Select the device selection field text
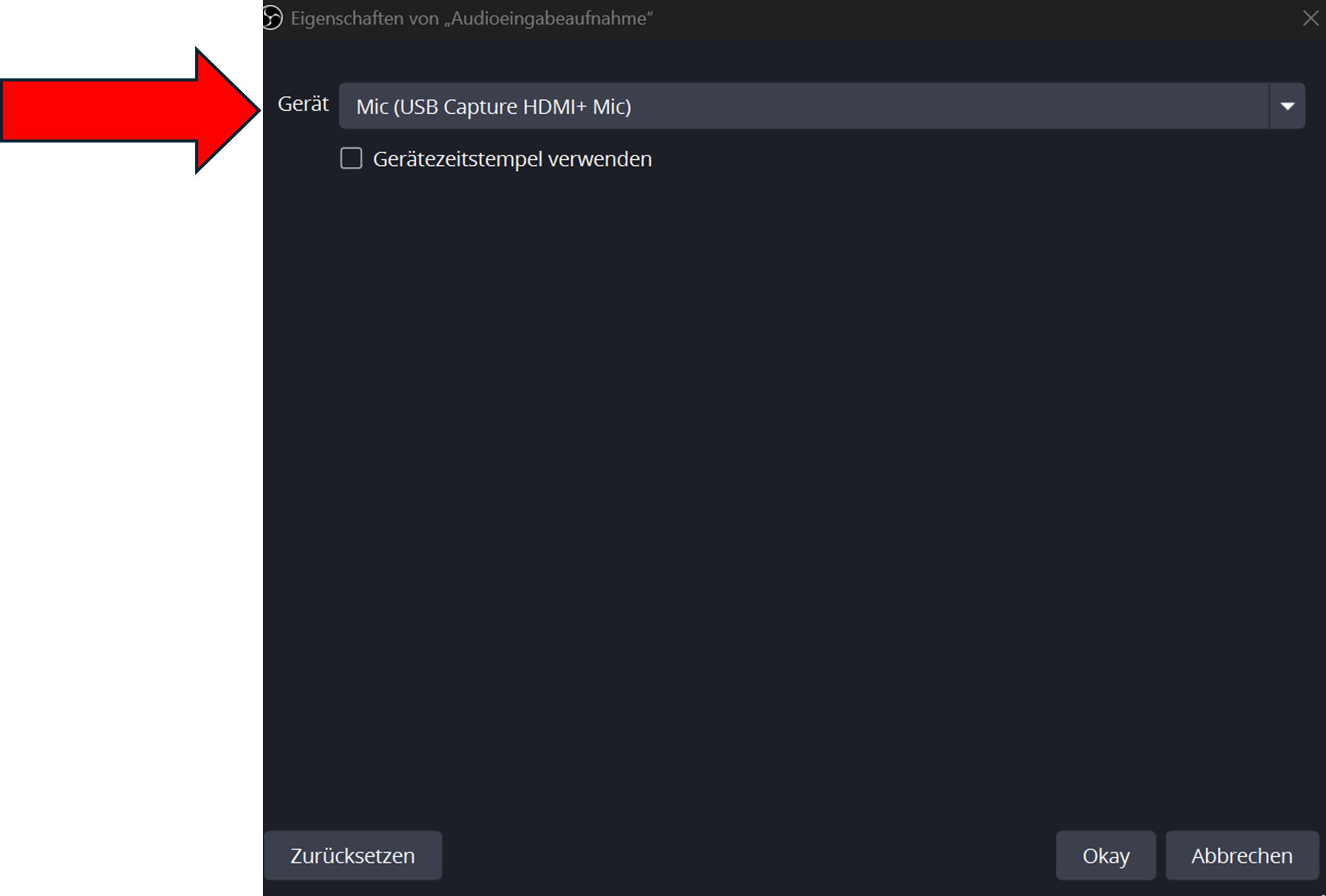The width and height of the screenshot is (1326, 896). (x=494, y=106)
